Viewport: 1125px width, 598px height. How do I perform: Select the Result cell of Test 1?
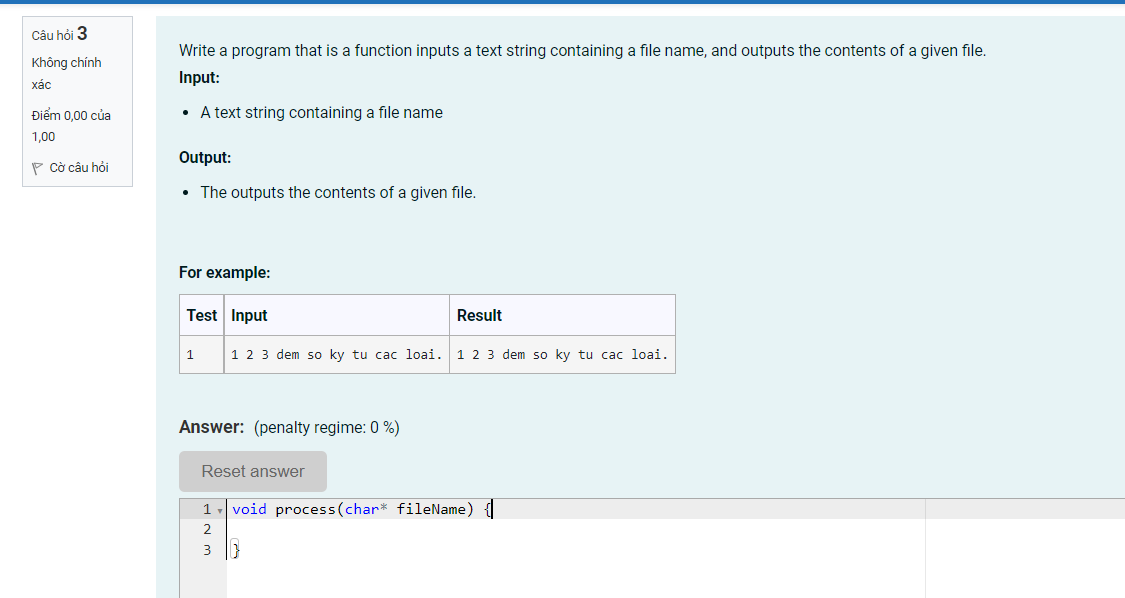click(x=562, y=354)
